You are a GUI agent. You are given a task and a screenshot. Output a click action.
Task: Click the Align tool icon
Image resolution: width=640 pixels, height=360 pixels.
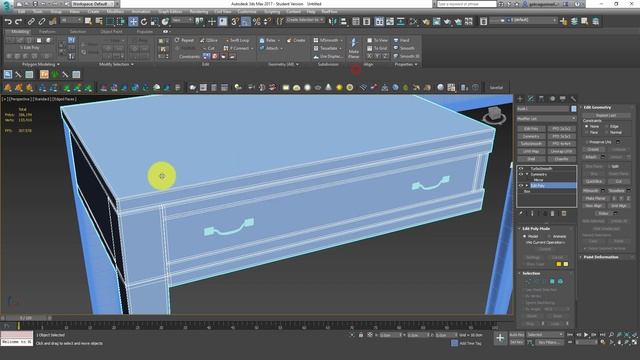click(x=343, y=21)
